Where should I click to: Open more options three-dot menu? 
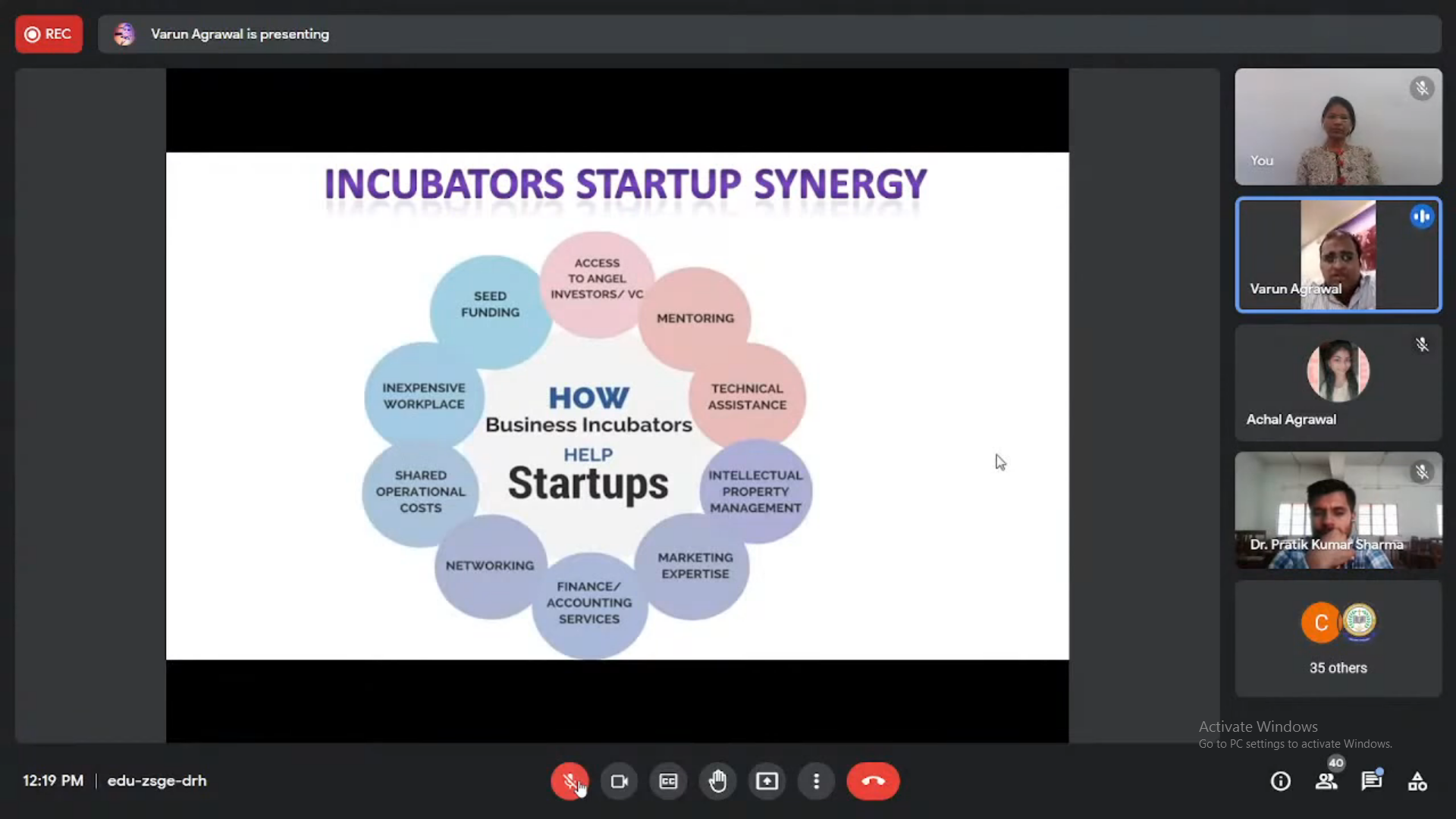tap(816, 781)
